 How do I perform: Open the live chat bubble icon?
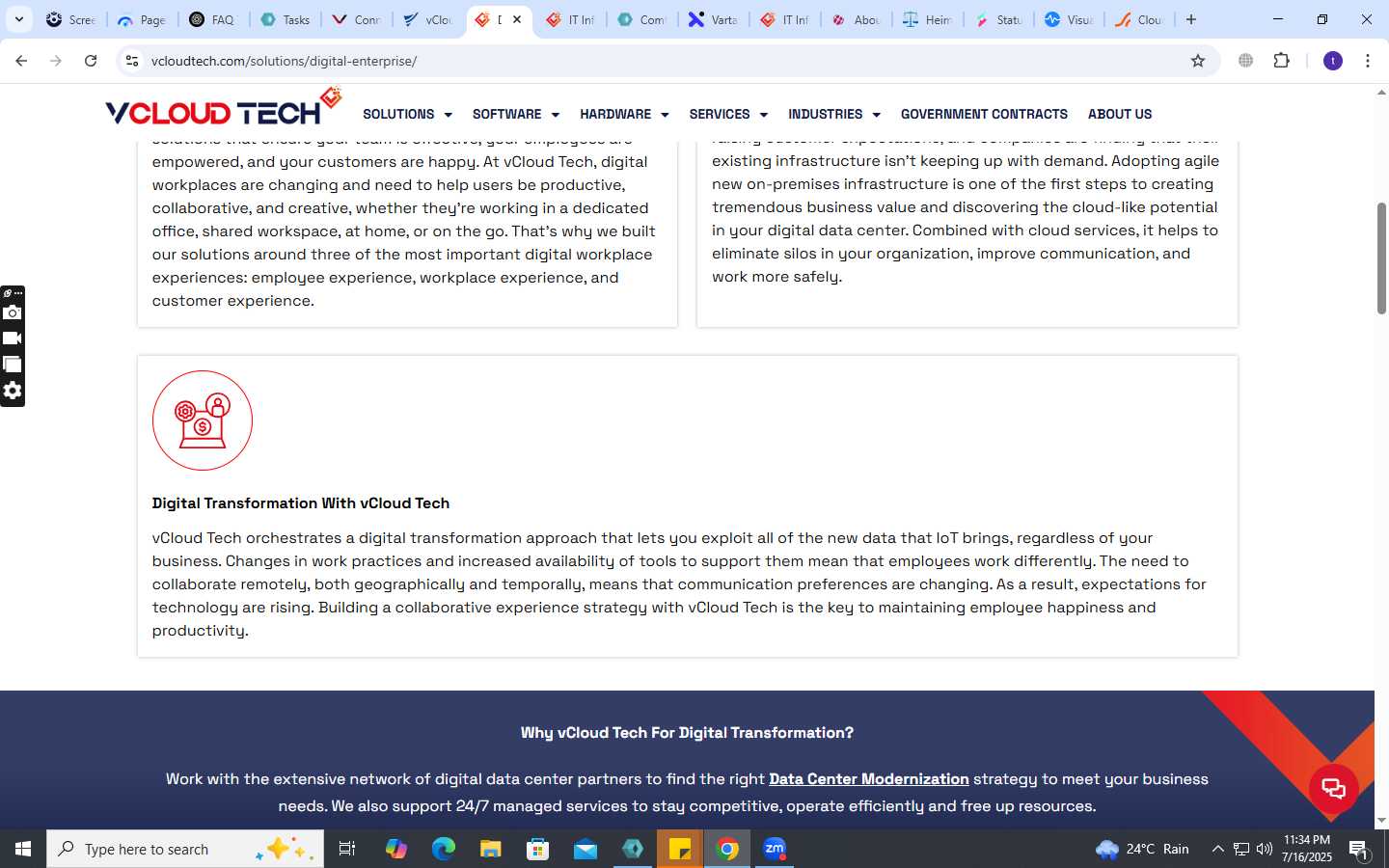pos(1333,789)
